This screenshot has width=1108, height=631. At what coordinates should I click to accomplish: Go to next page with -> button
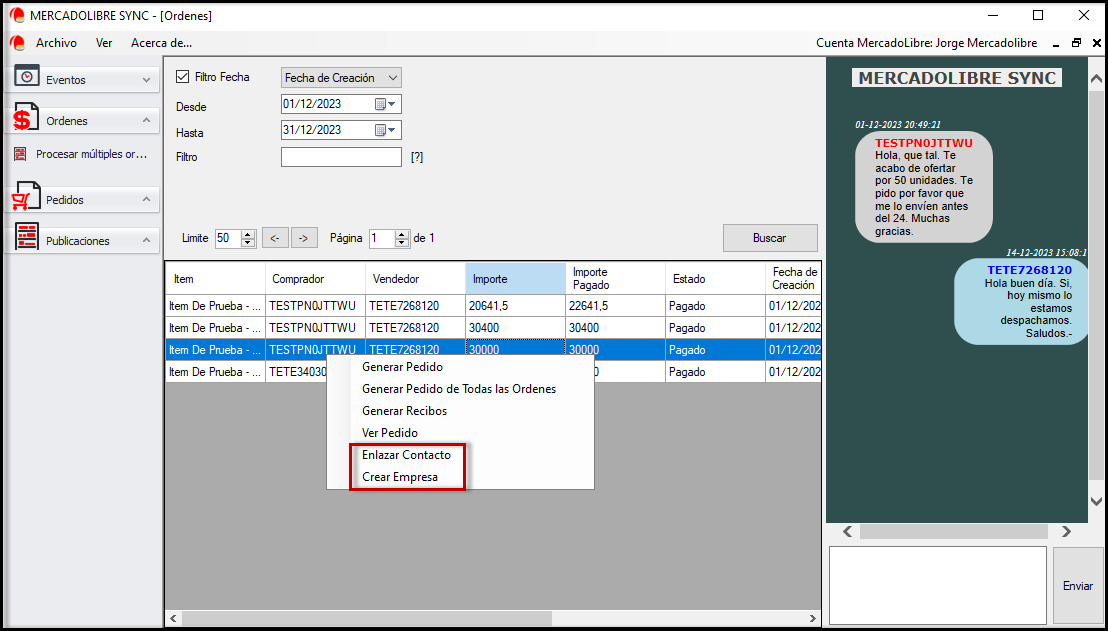click(x=304, y=238)
